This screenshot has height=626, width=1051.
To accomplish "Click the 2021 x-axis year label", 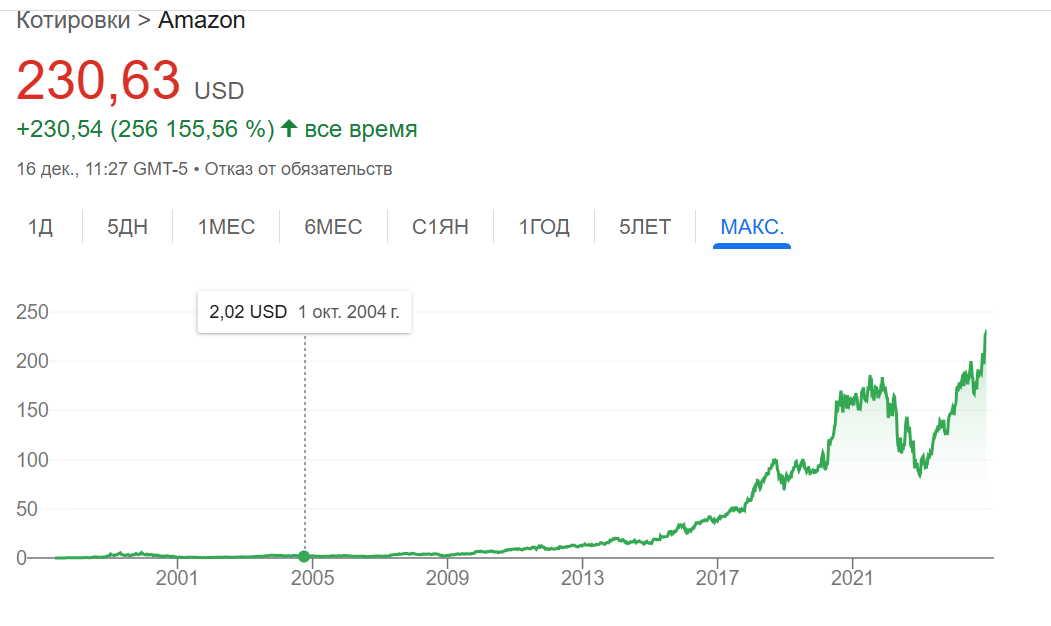I will click(x=852, y=578).
